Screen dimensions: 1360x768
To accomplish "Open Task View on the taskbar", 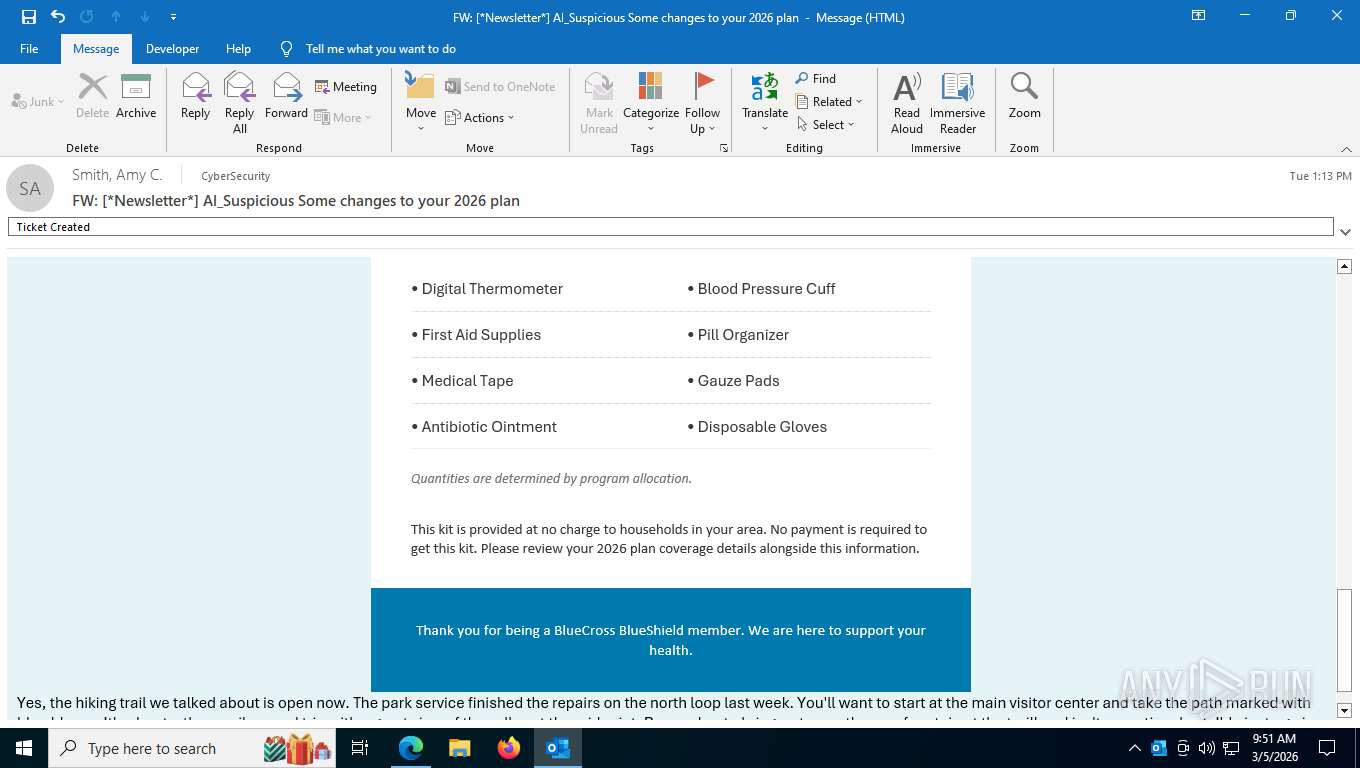I will [x=361, y=748].
